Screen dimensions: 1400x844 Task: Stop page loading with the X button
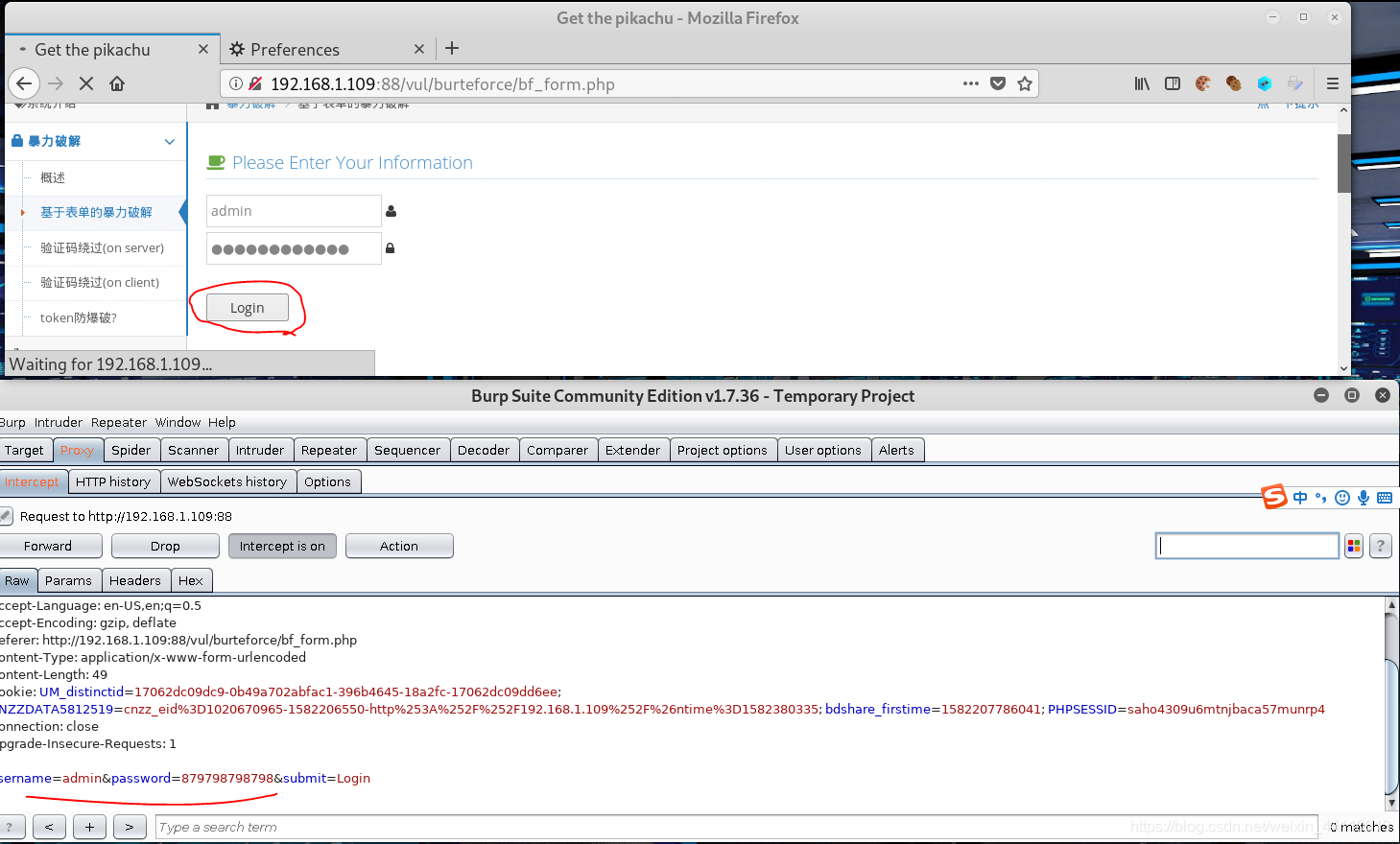86,83
